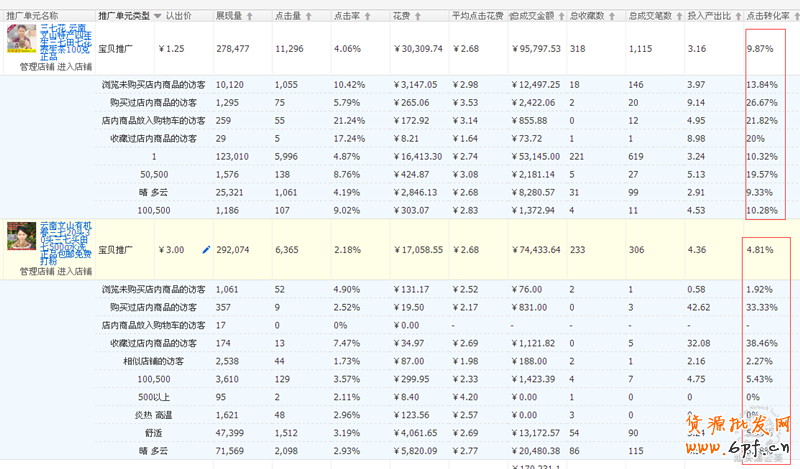Click the pencil edit icon beside ¥3.00 bid
The image size is (800, 469).
tap(206, 249)
